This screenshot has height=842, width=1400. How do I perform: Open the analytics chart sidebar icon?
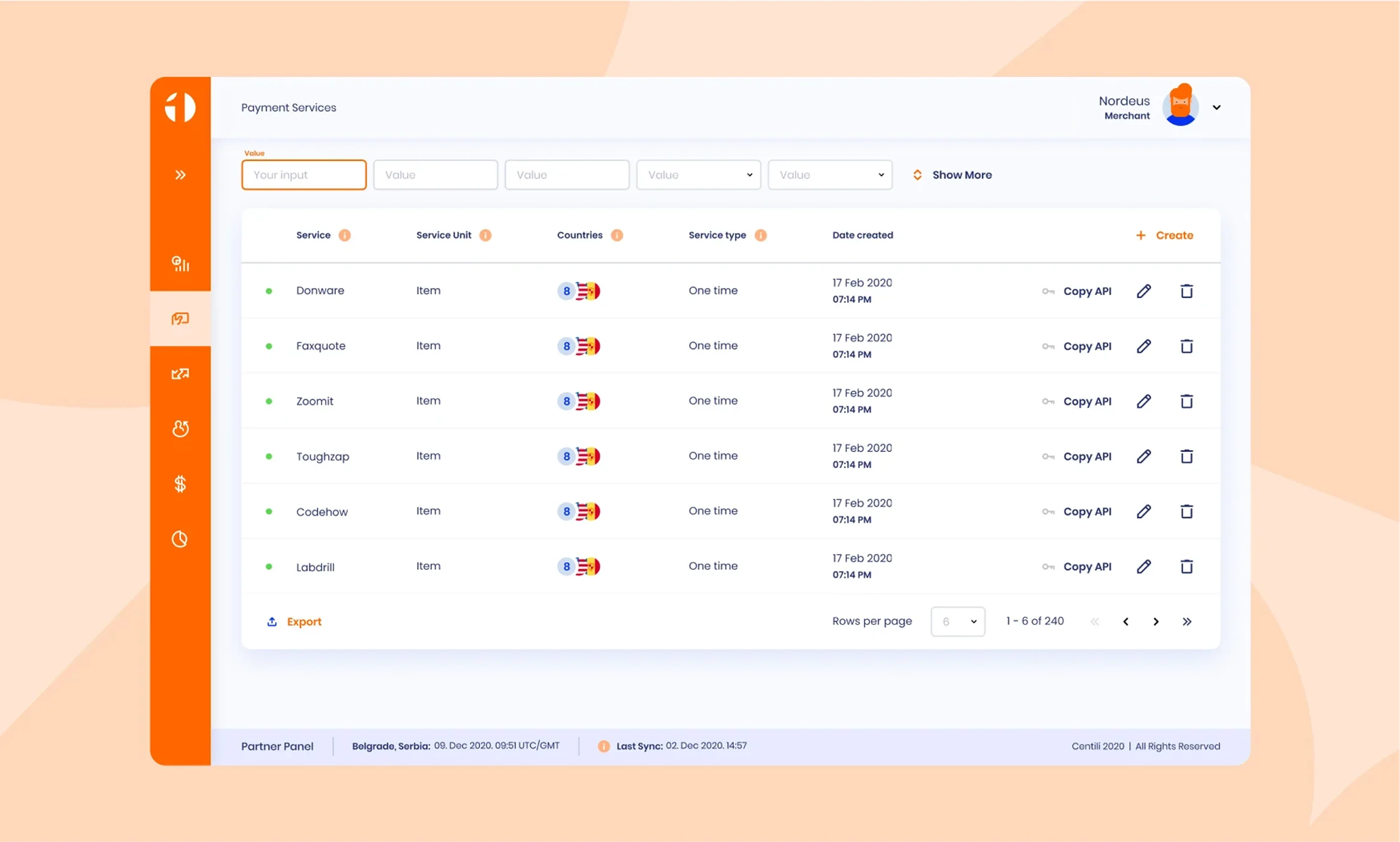180,264
